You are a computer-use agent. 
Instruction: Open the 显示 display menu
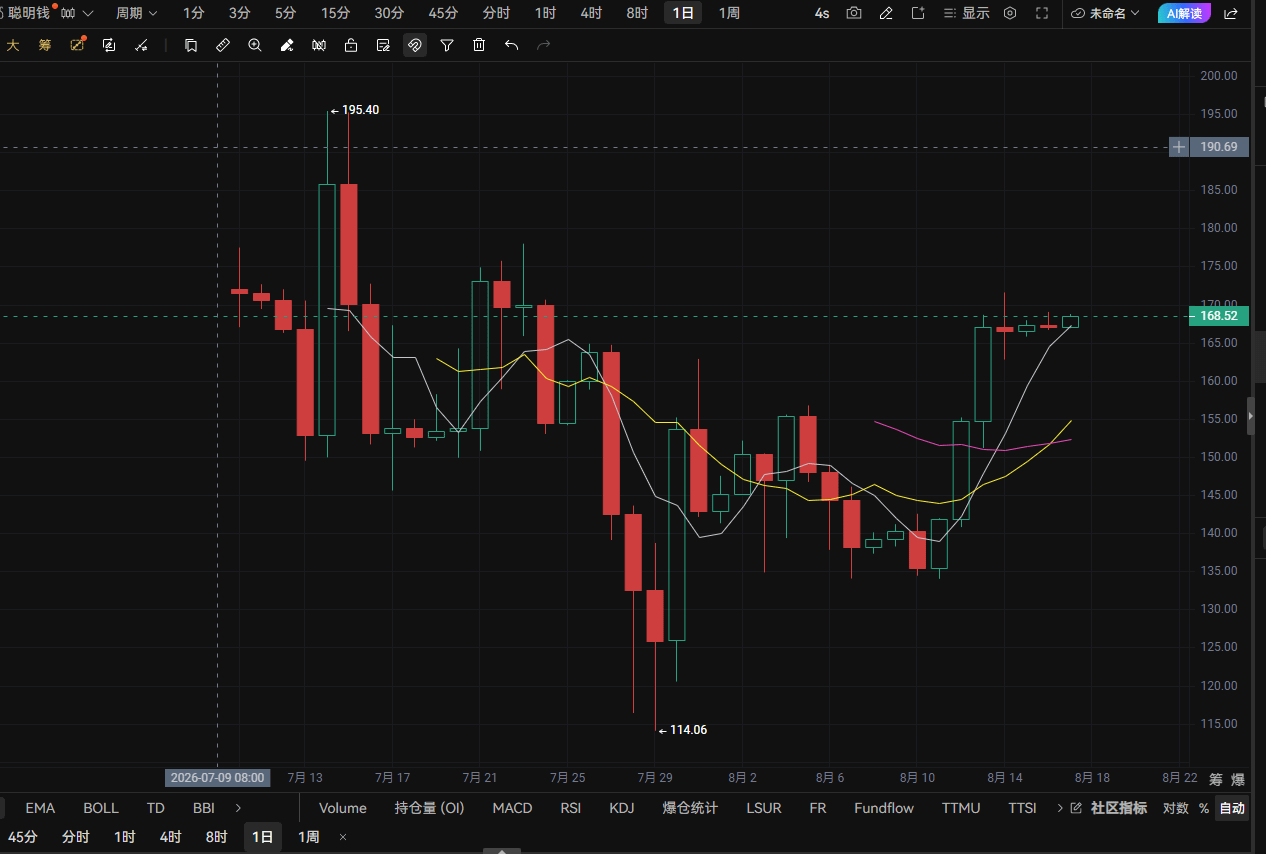pos(967,13)
